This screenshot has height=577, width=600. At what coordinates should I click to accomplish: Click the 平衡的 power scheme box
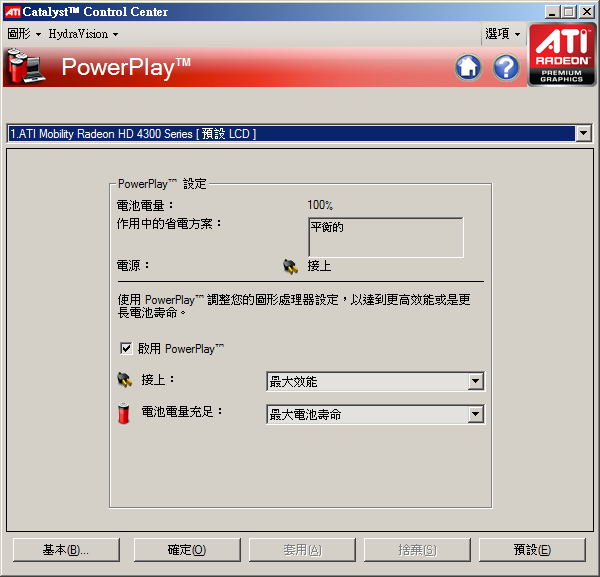click(386, 237)
